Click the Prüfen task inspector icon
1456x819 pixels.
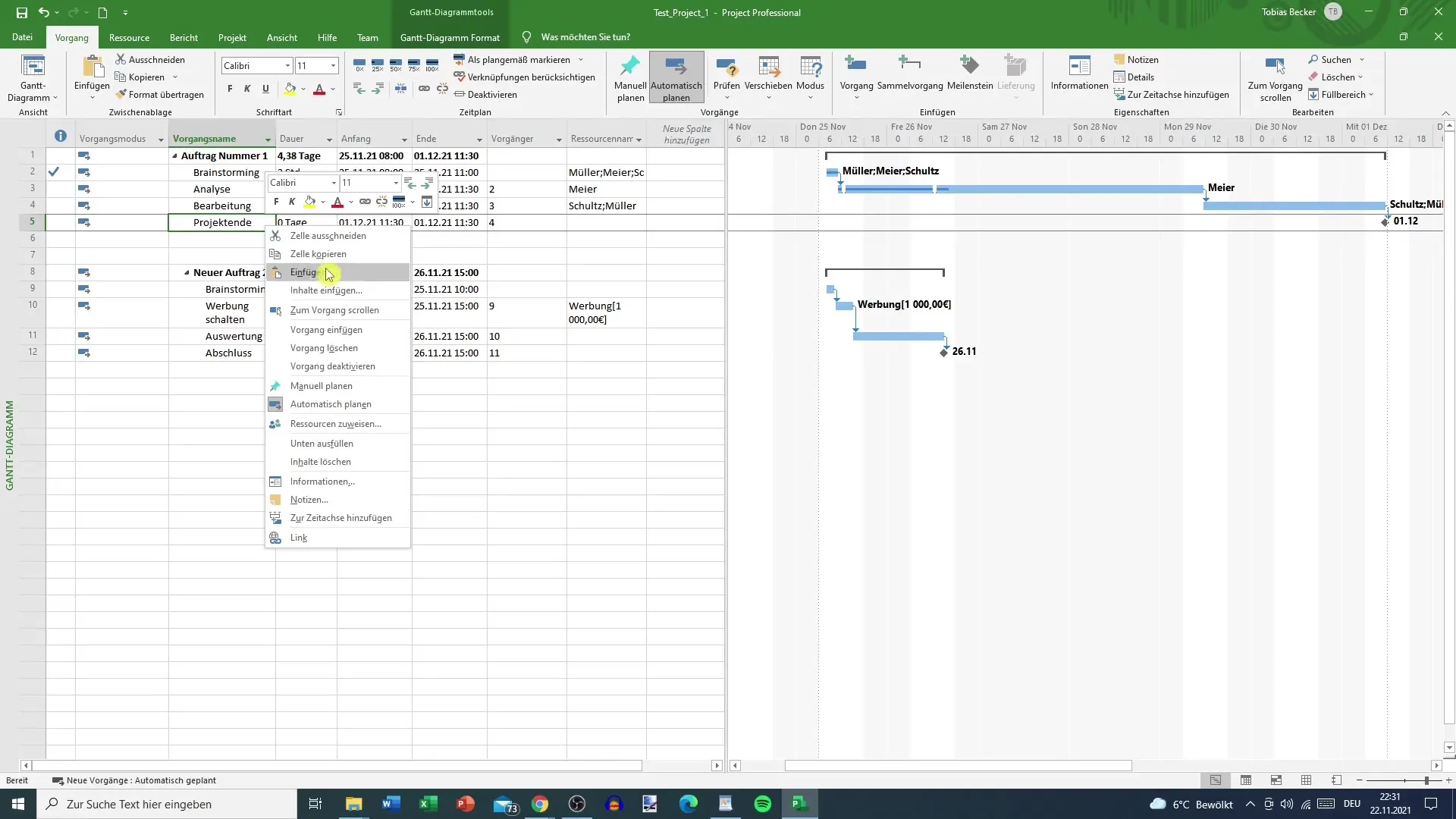[726, 67]
